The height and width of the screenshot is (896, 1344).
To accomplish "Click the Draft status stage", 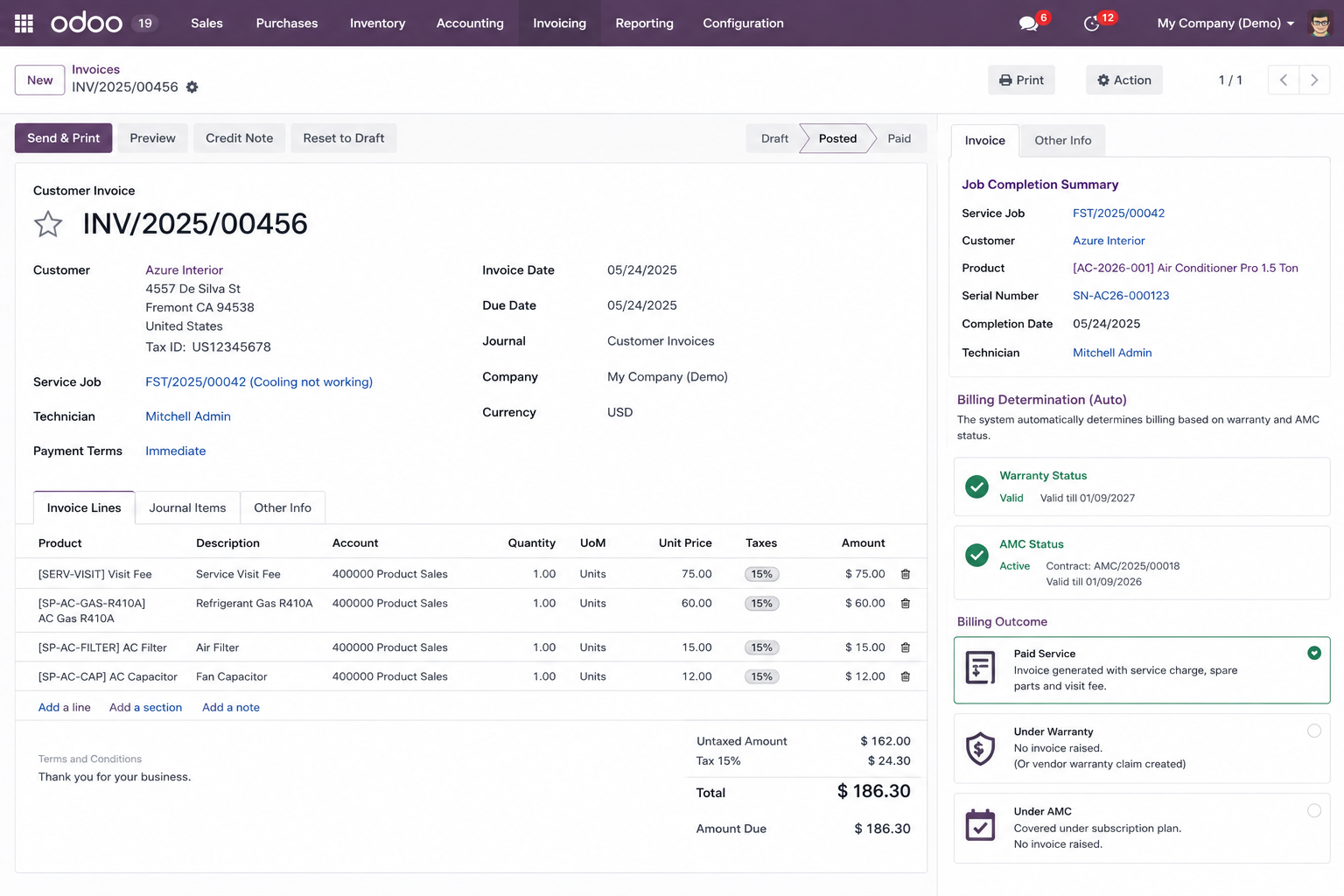I will point(773,138).
